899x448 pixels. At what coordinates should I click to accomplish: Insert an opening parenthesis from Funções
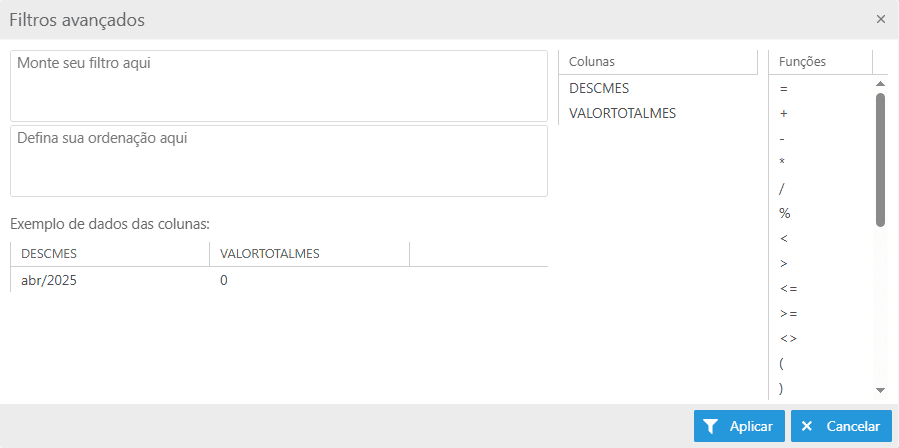[x=782, y=363]
